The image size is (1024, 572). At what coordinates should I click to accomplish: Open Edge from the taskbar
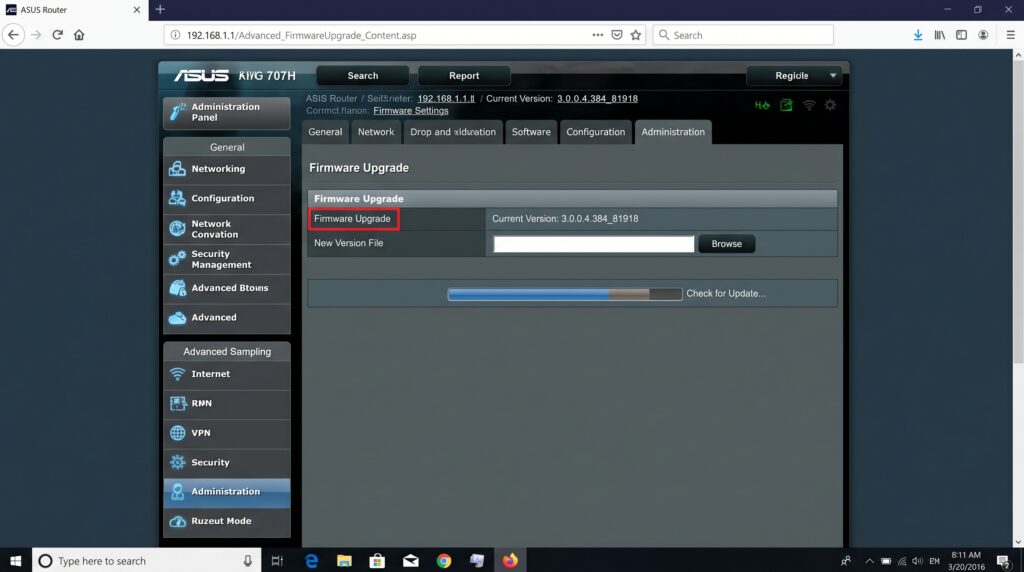(312, 561)
